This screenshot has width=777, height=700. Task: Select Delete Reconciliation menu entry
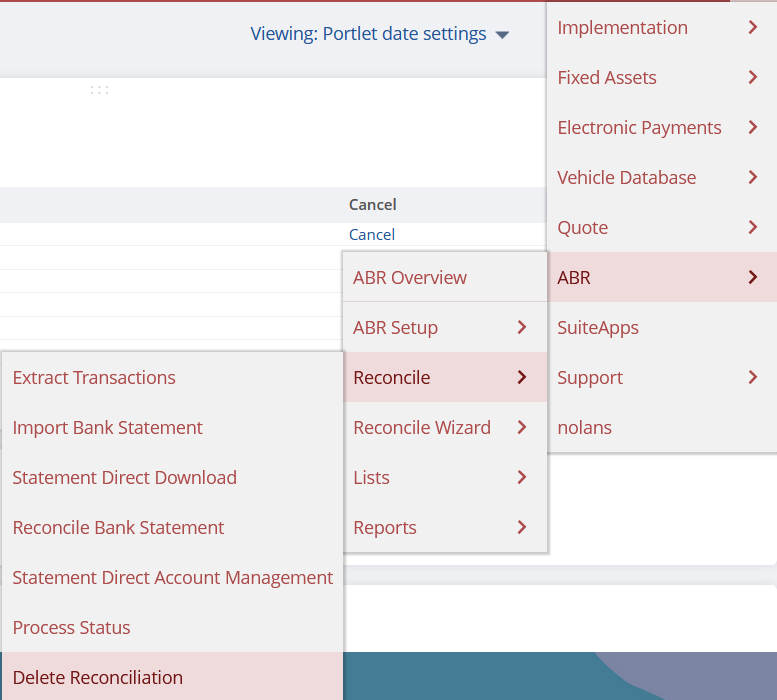tap(98, 677)
